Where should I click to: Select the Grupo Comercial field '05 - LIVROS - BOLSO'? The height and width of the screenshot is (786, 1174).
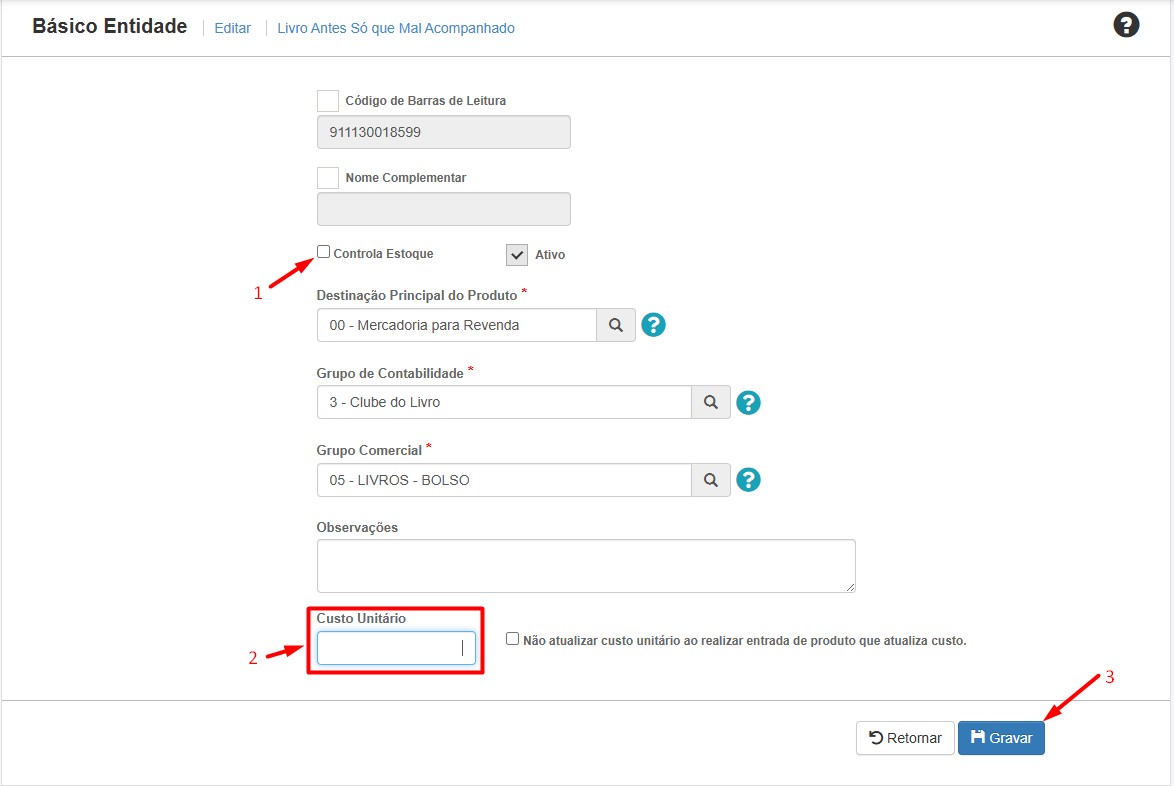503,480
